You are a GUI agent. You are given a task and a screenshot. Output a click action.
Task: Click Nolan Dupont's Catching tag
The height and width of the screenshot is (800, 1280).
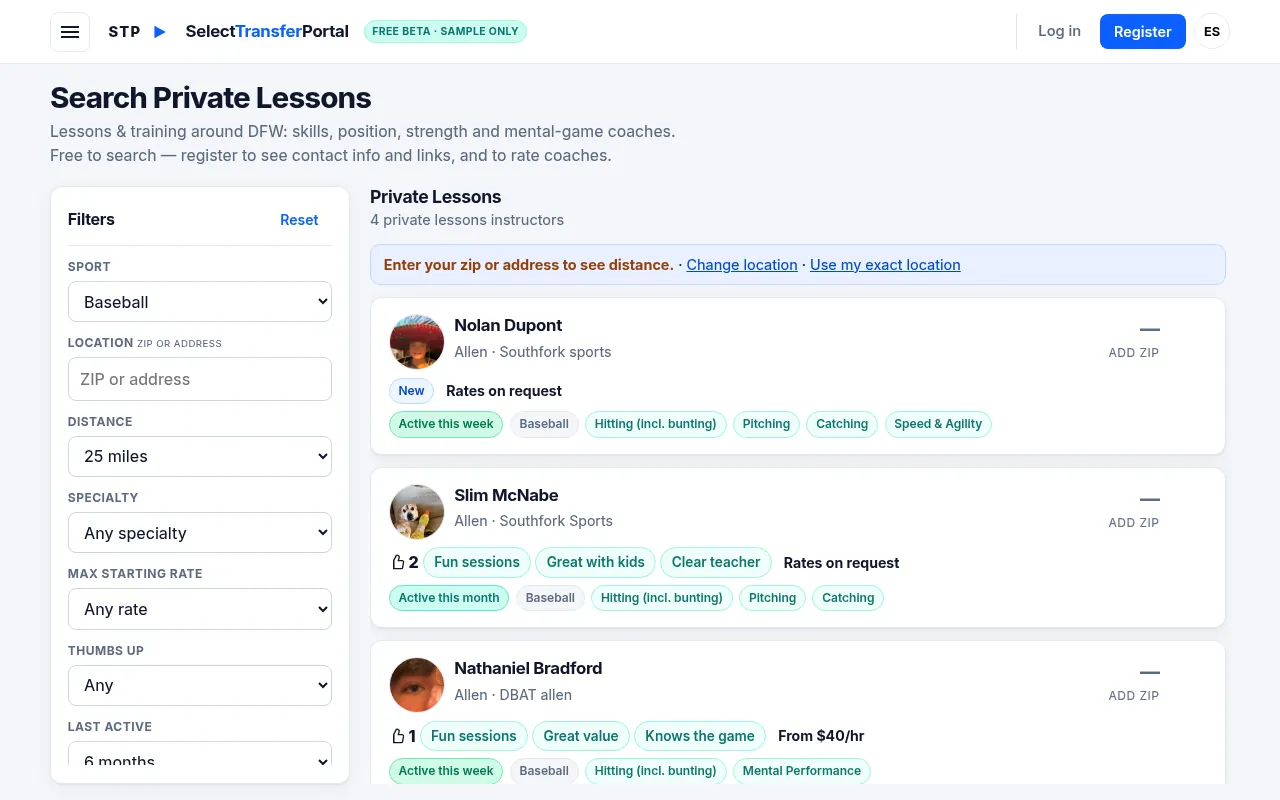pos(842,424)
